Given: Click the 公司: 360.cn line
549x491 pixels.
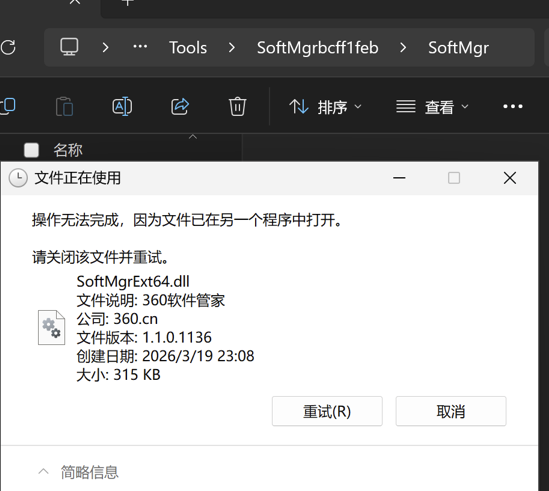Looking at the screenshot, I should (x=117, y=319).
